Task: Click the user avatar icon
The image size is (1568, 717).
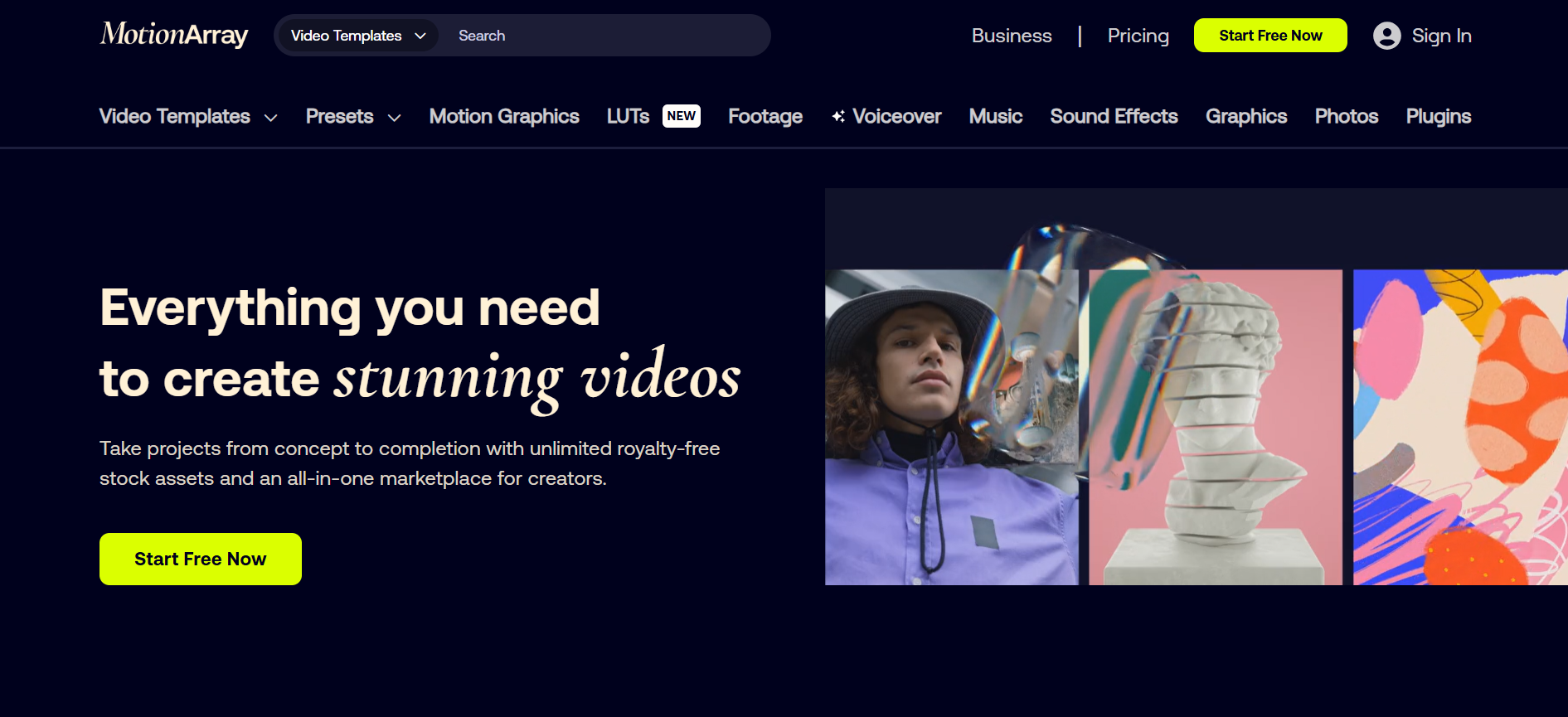Action: point(1387,36)
